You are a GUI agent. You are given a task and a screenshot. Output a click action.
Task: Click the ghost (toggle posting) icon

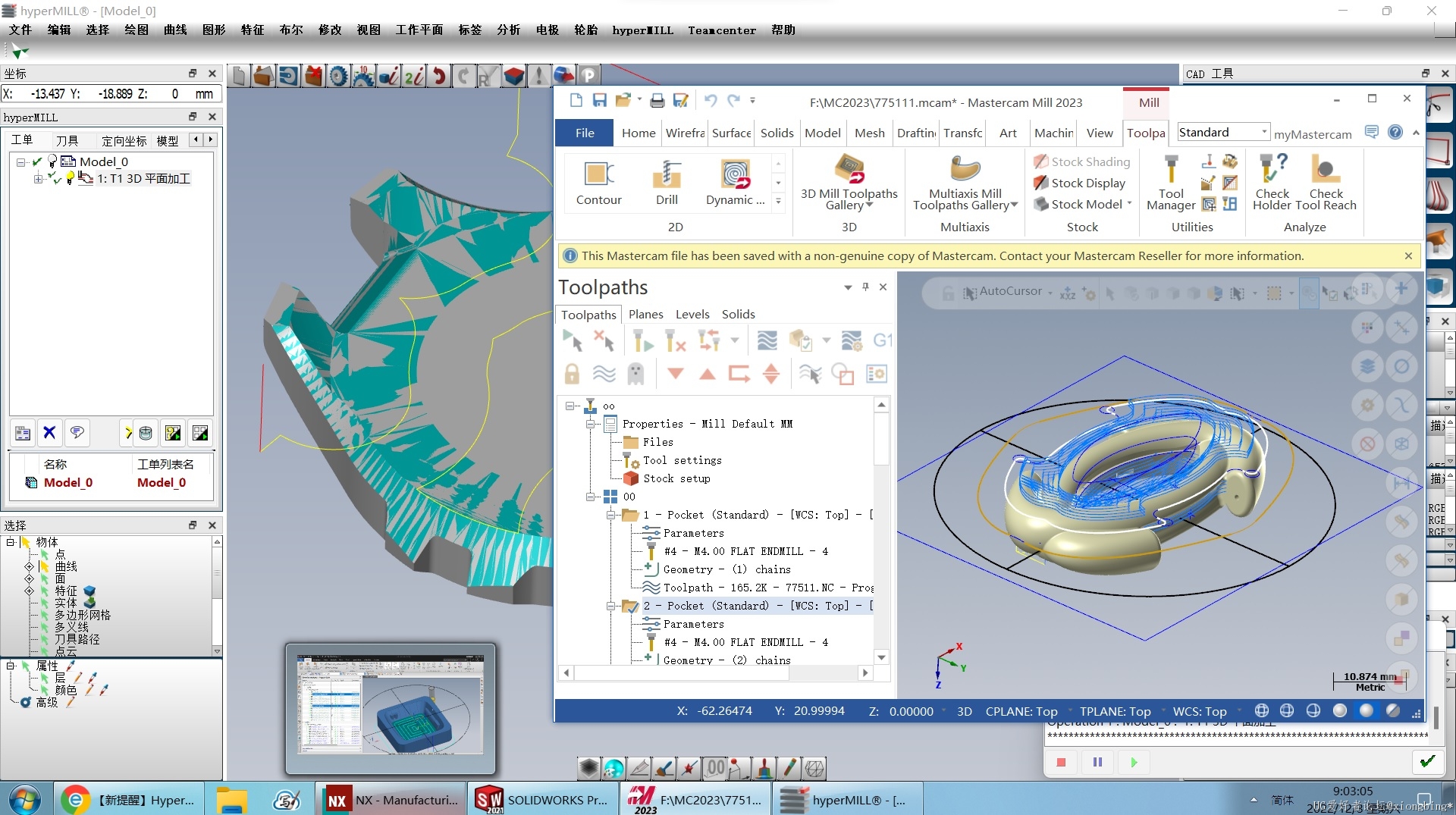click(635, 374)
